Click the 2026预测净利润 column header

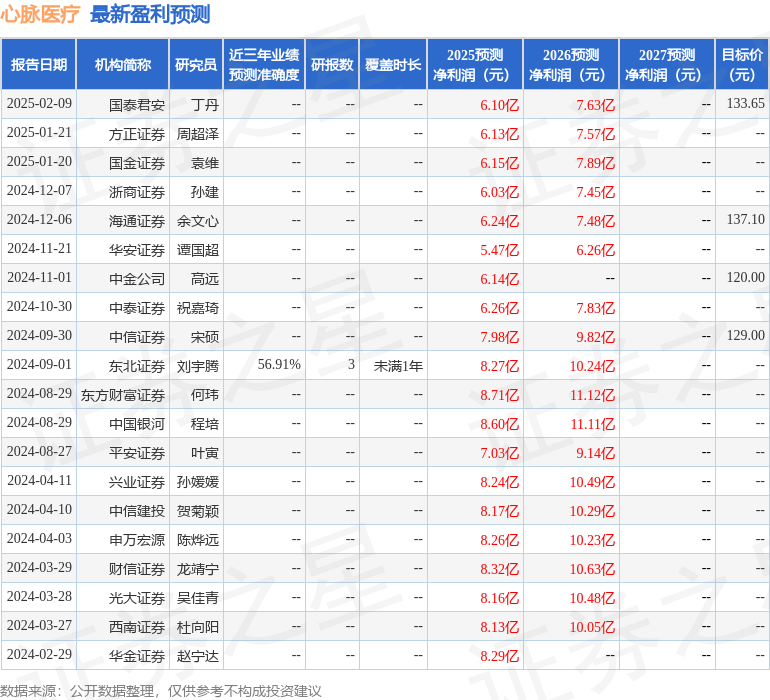571,65
